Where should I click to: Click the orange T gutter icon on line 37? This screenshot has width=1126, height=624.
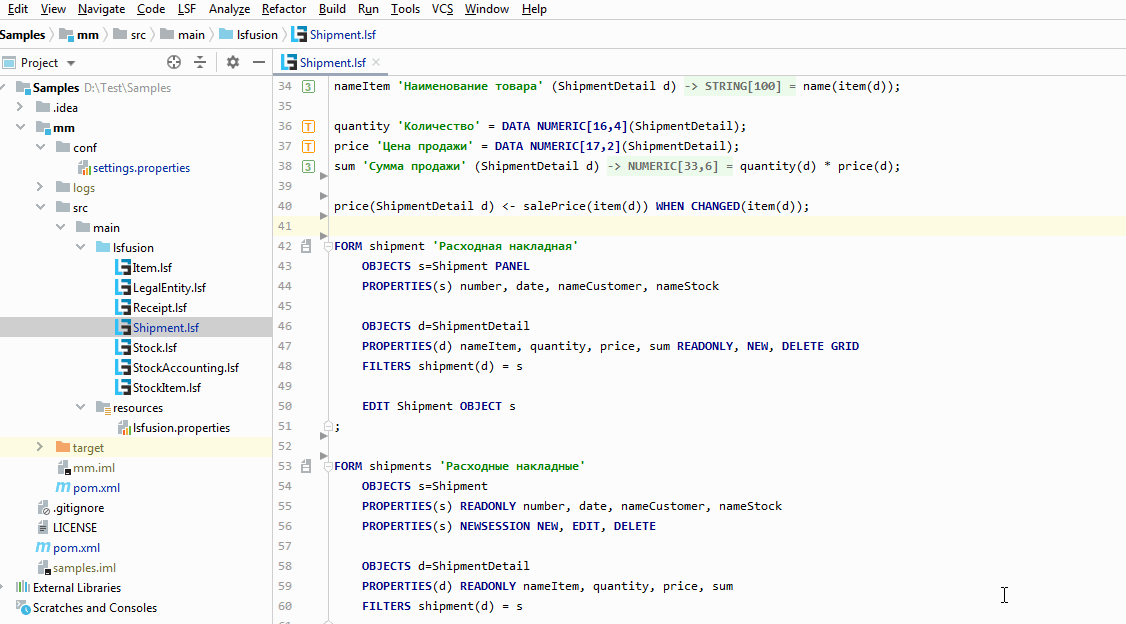click(308, 146)
